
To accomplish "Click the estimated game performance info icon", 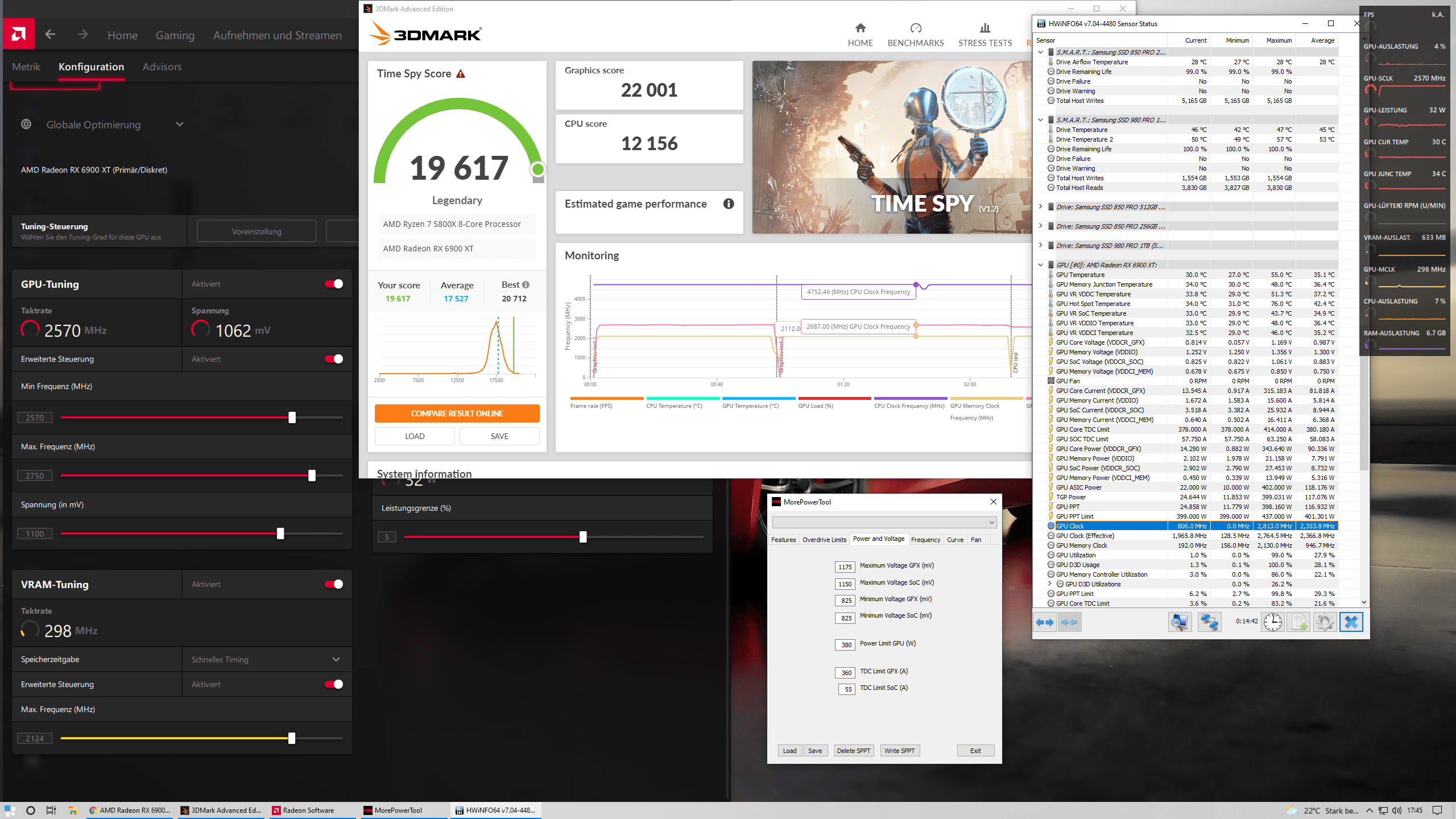I will point(729,204).
